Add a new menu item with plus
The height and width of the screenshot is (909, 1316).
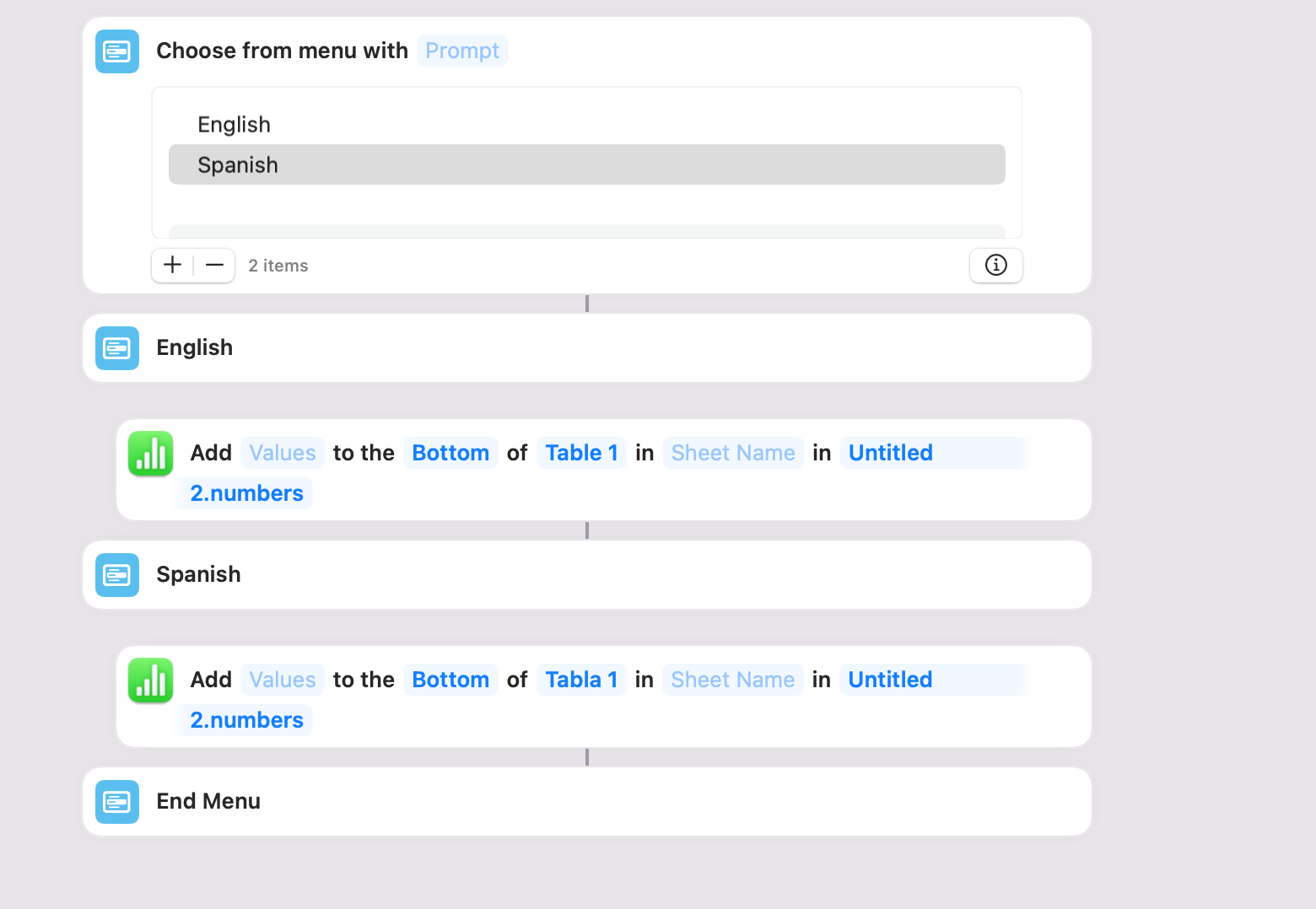coord(173,266)
